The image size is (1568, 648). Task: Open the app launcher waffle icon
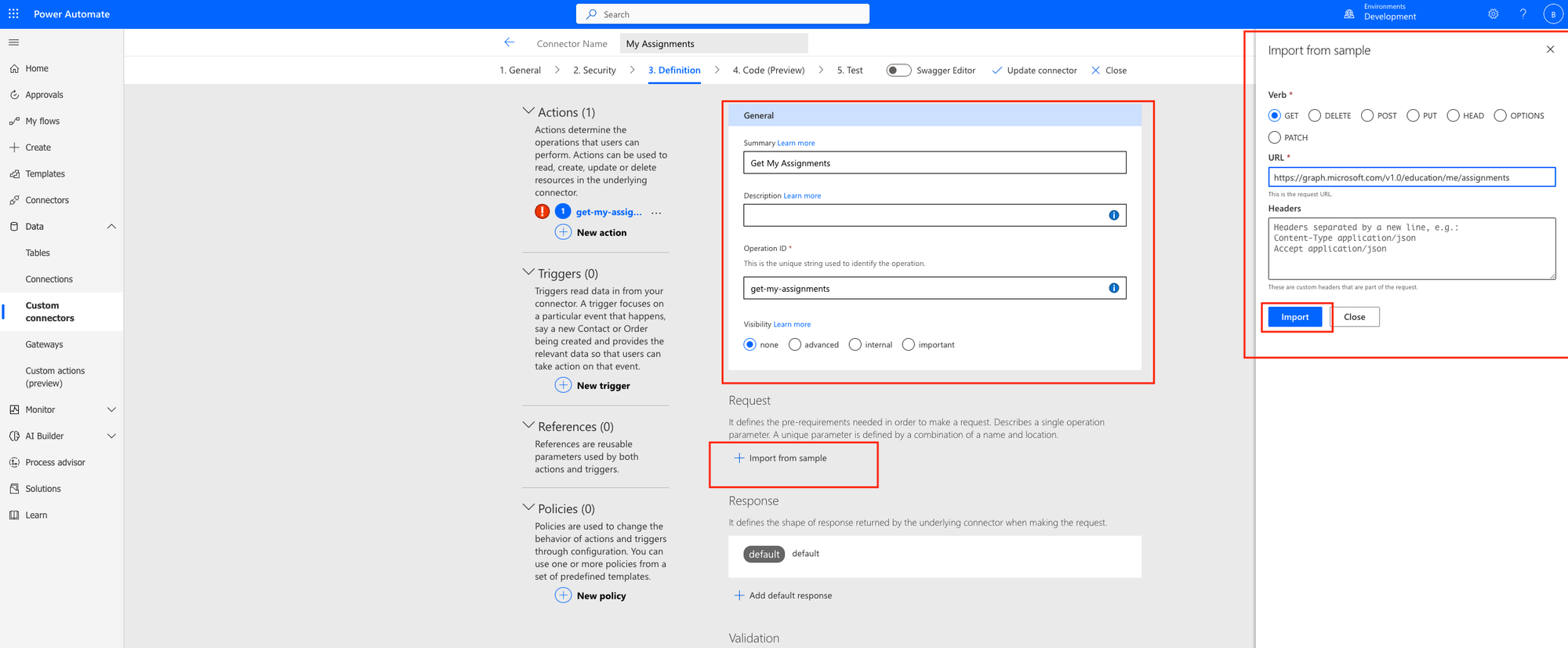tap(13, 14)
